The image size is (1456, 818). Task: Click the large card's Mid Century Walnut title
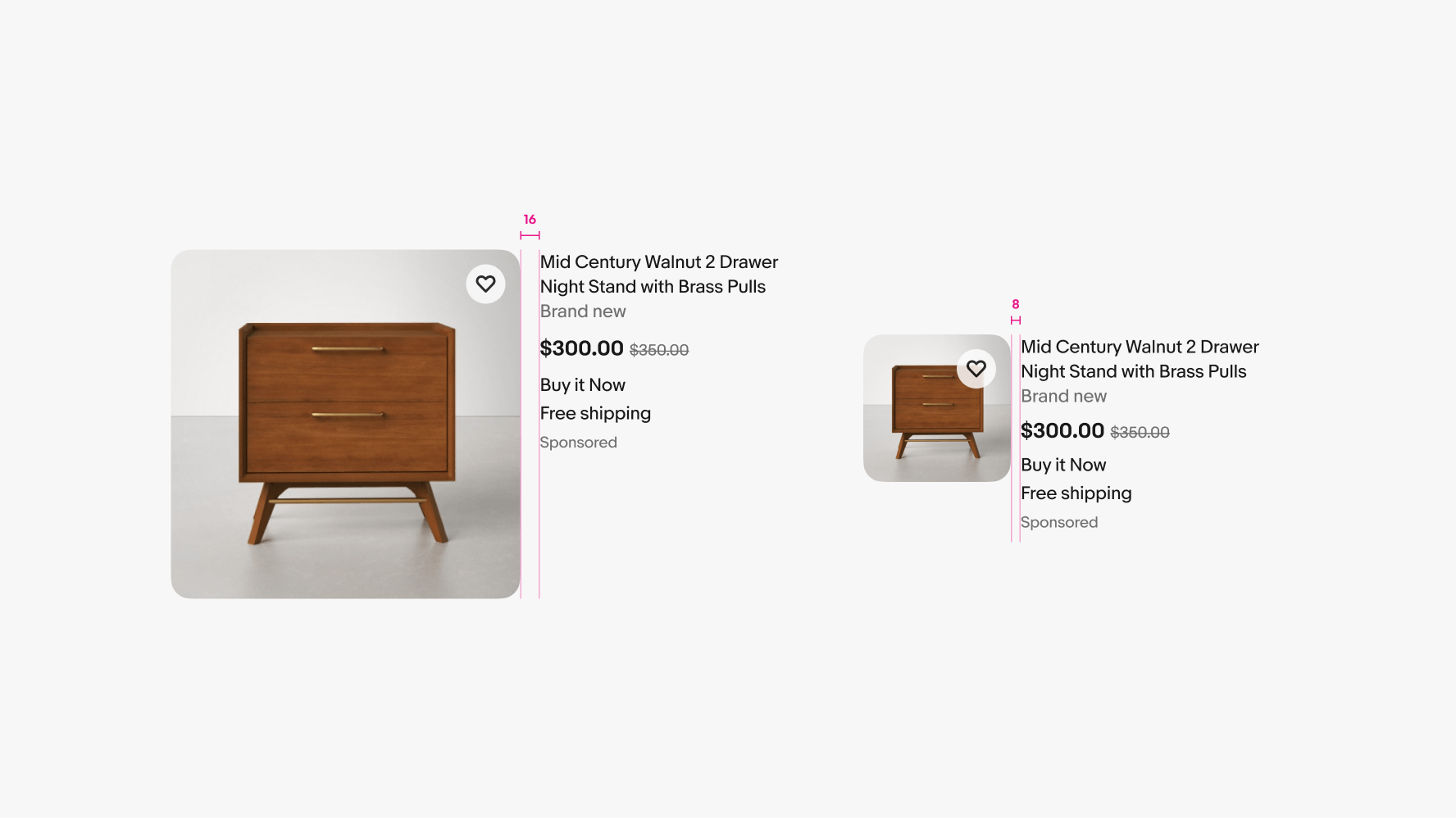click(x=658, y=274)
